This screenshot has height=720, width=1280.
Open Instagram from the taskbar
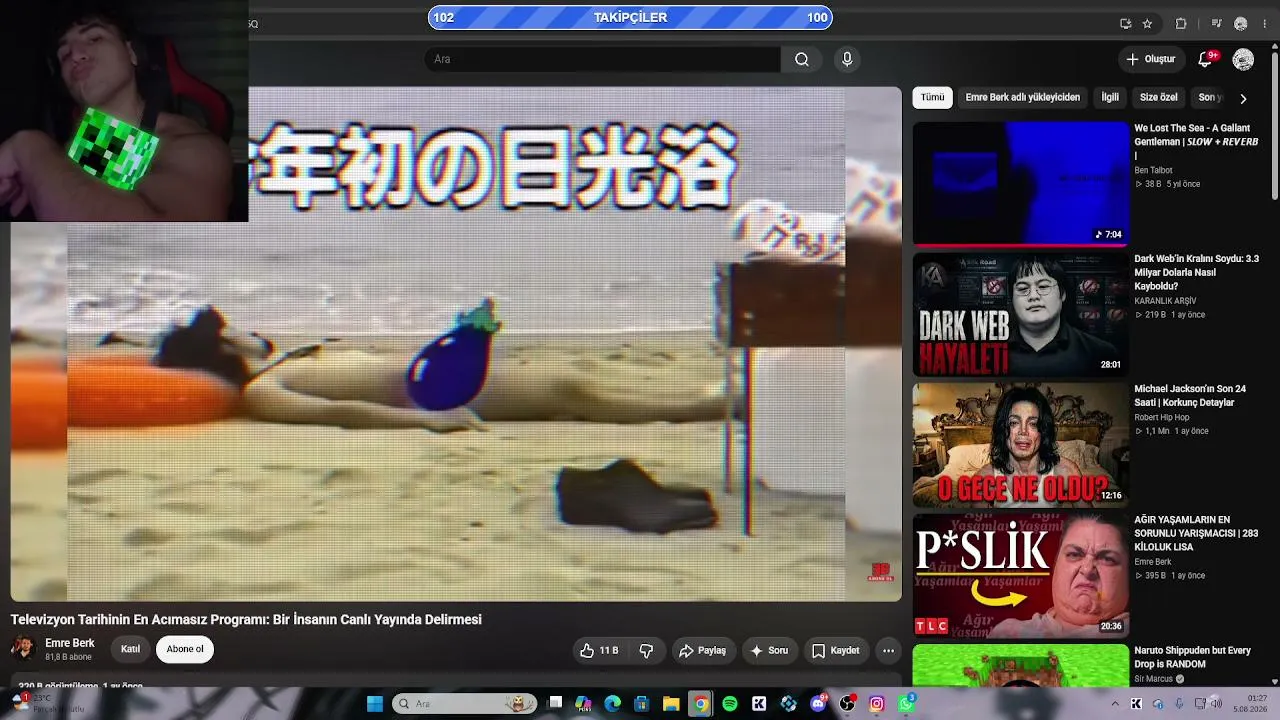click(x=877, y=704)
